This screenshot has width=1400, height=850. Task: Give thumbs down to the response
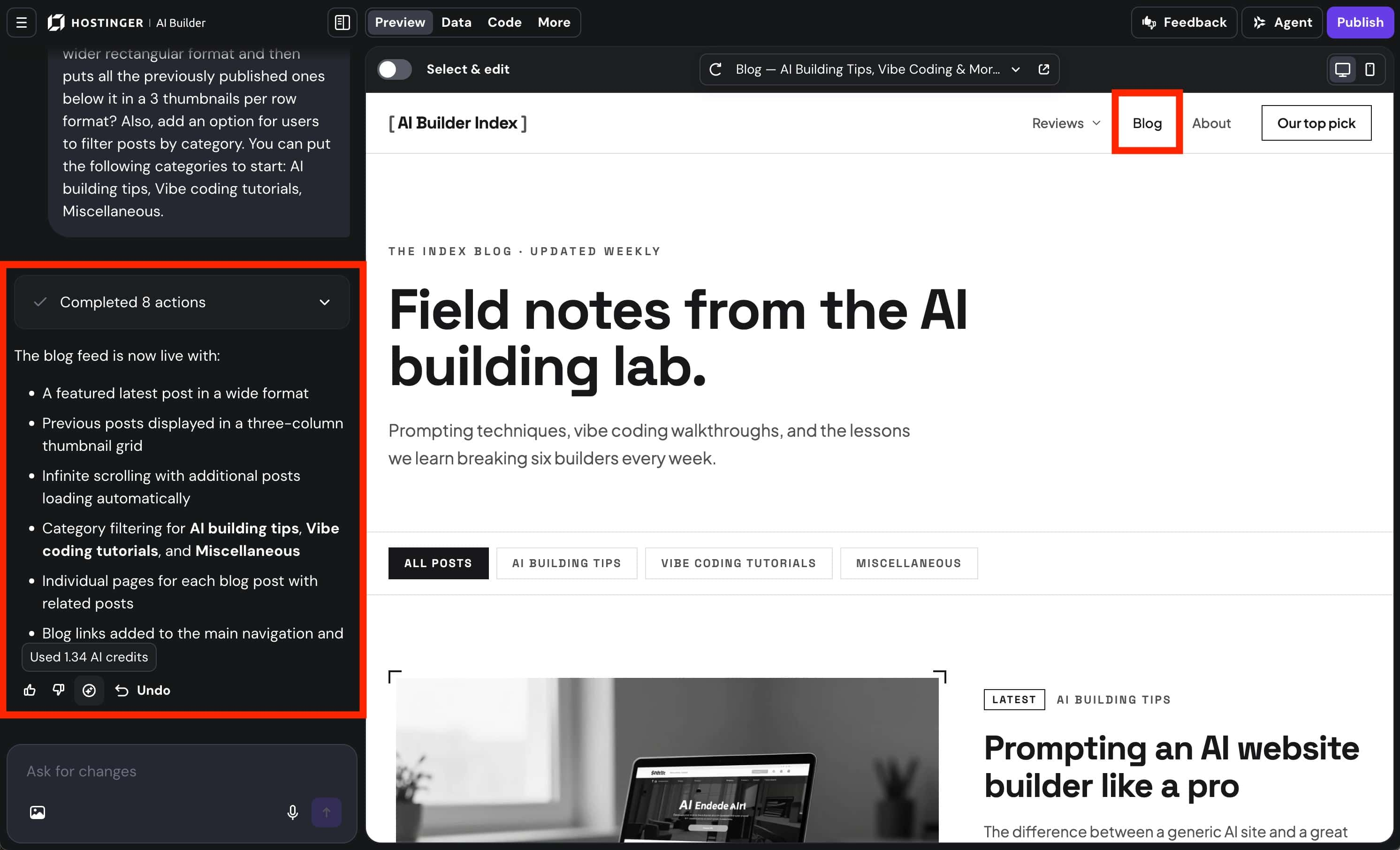coord(59,690)
